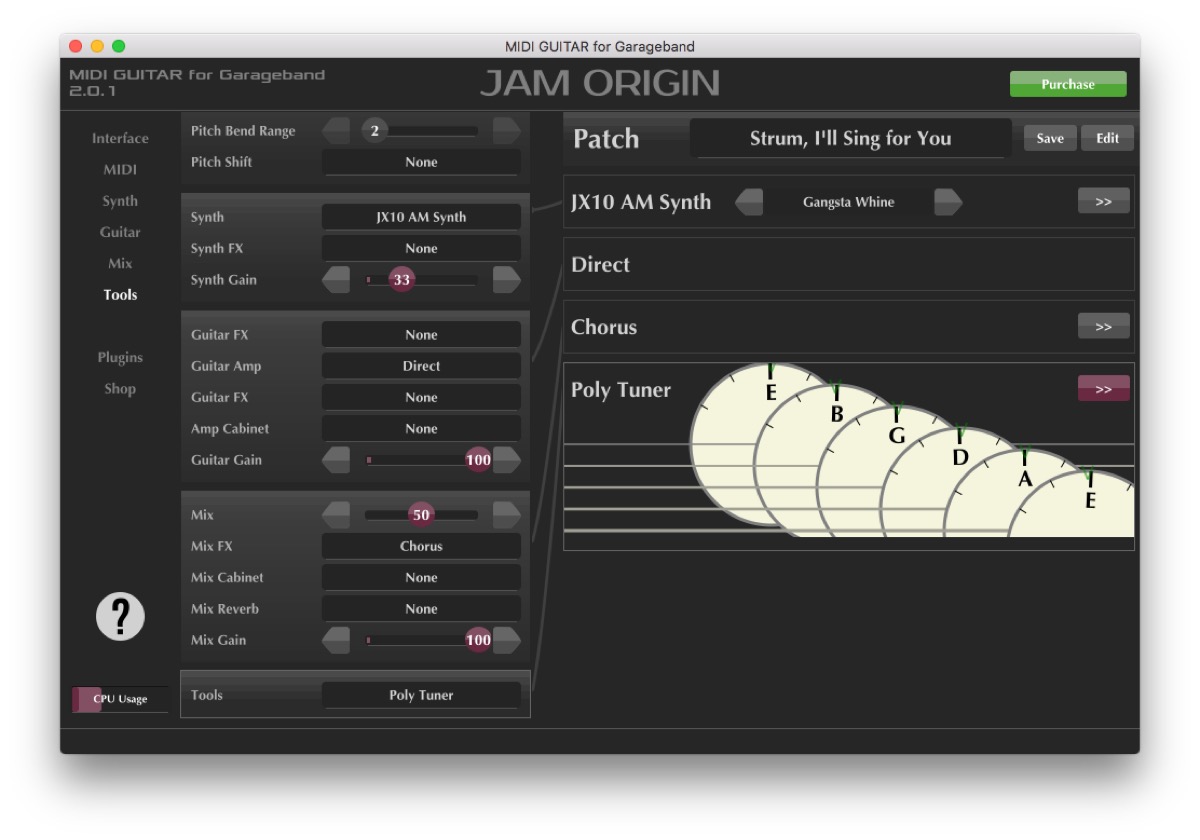
Task: Increase Pitch Bend Range with right arrow
Action: point(506,130)
